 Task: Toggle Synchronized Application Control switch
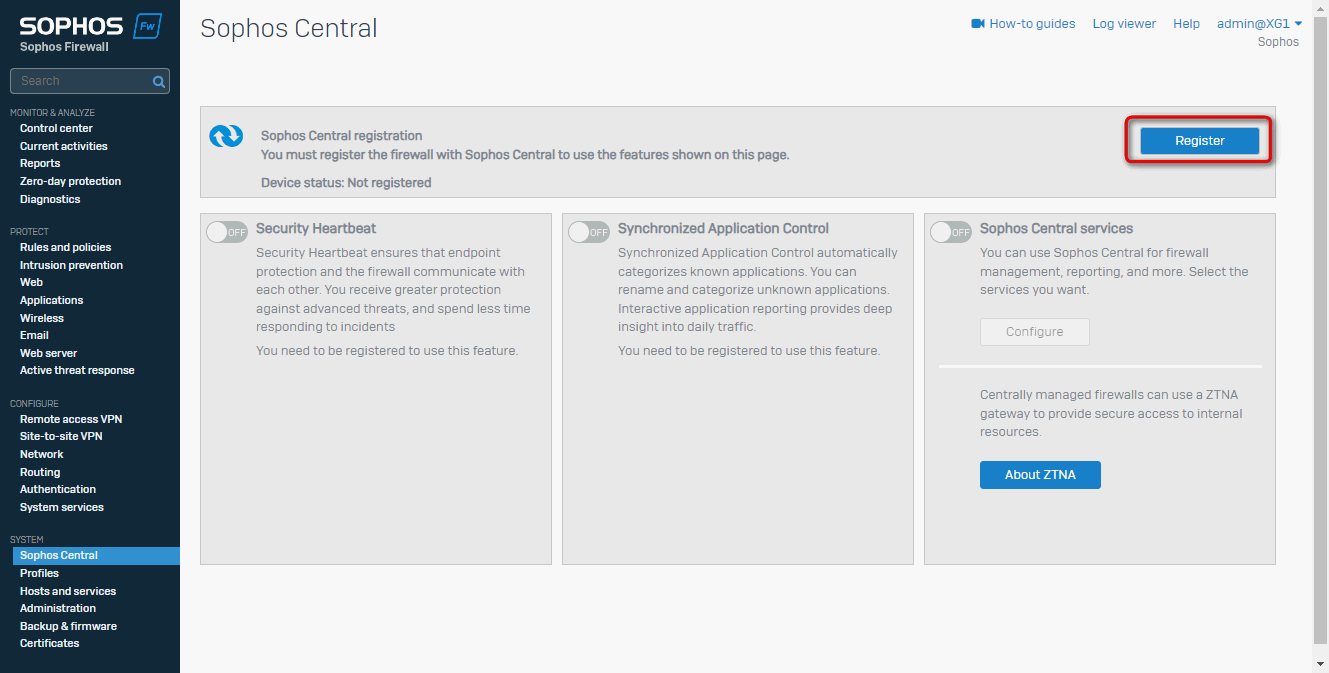[588, 232]
